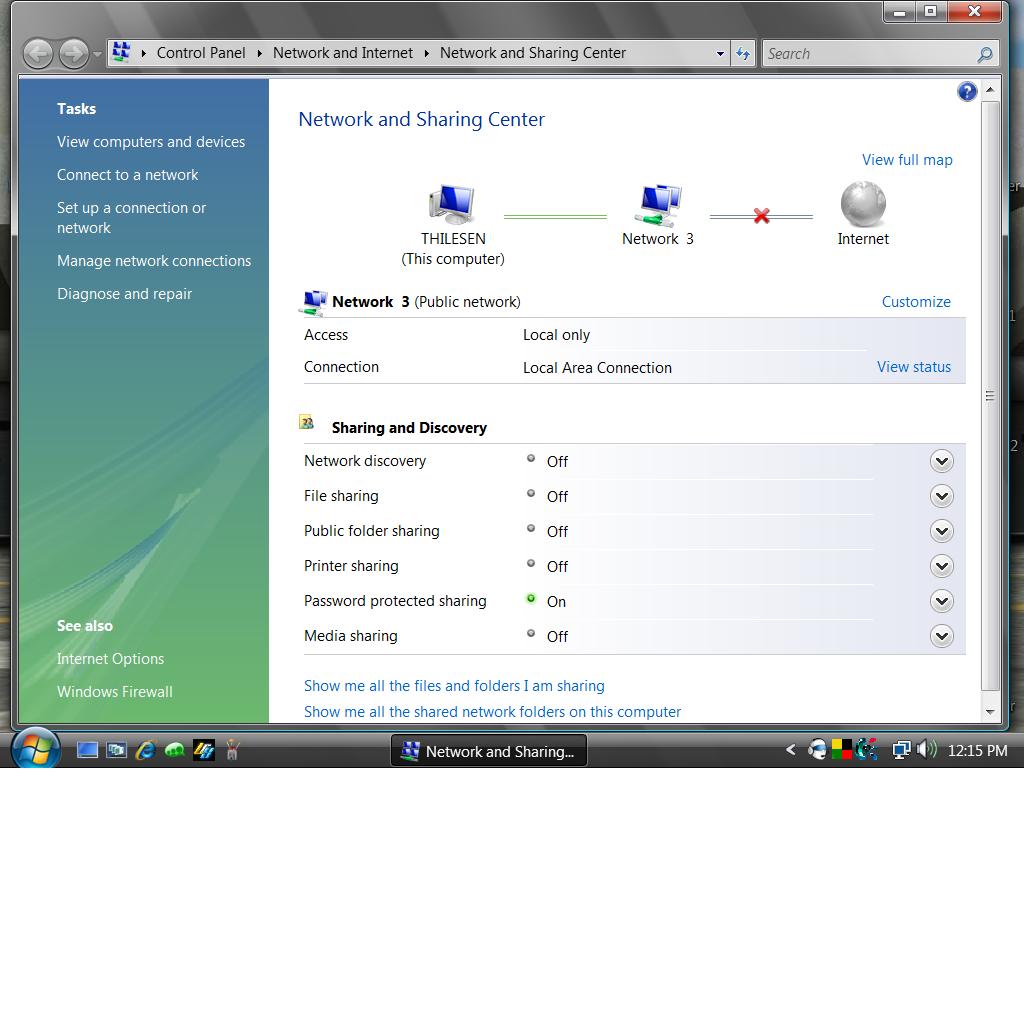
Task: Open Connect to a network task
Action: point(127,175)
